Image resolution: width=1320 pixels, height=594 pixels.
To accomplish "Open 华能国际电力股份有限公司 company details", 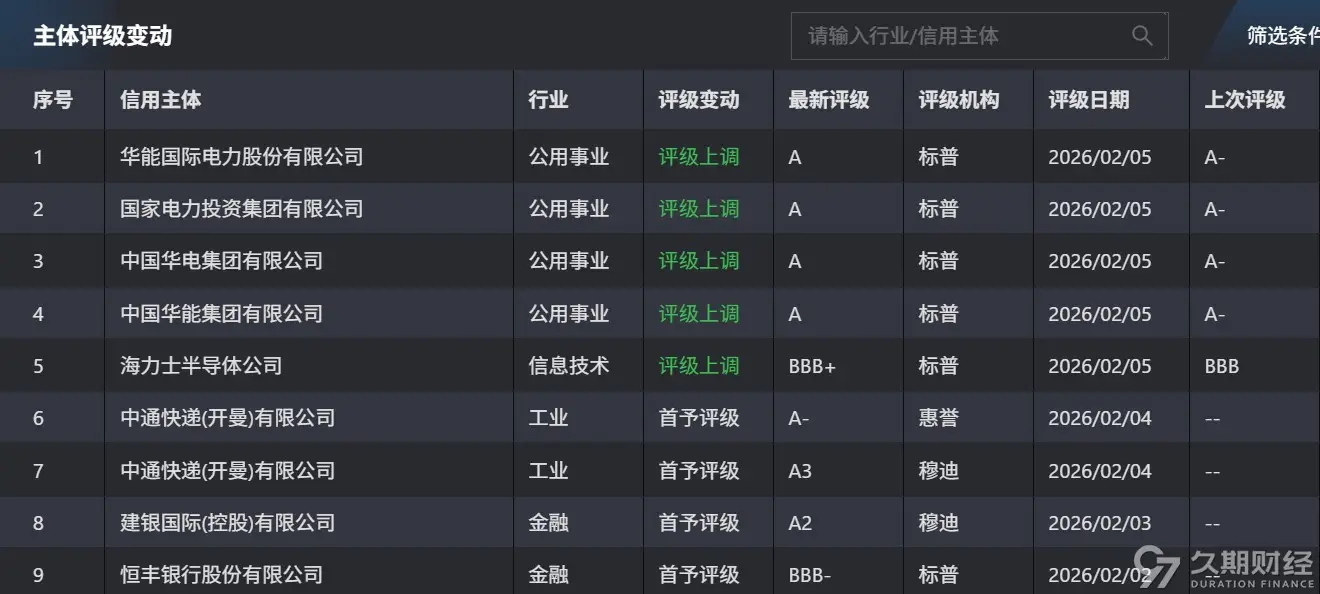I will point(244,157).
